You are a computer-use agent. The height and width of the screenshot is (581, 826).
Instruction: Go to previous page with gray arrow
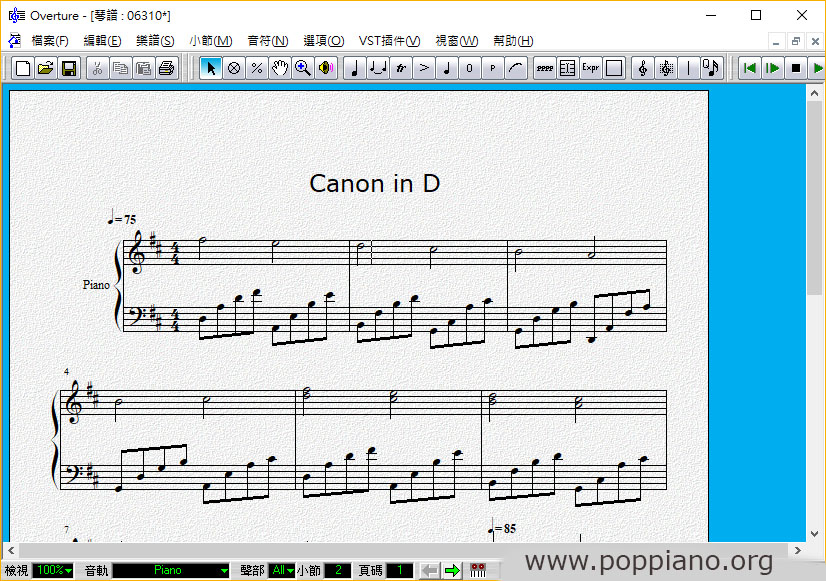click(430, 570)
